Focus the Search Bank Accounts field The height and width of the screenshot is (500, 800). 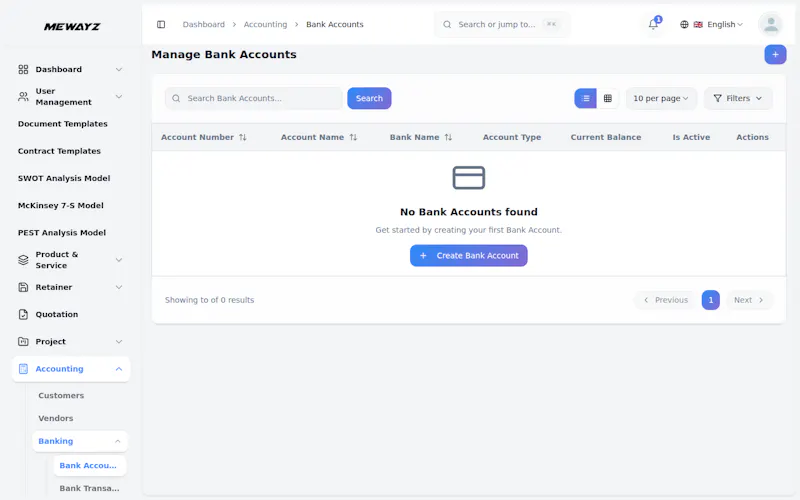point(254,98)
